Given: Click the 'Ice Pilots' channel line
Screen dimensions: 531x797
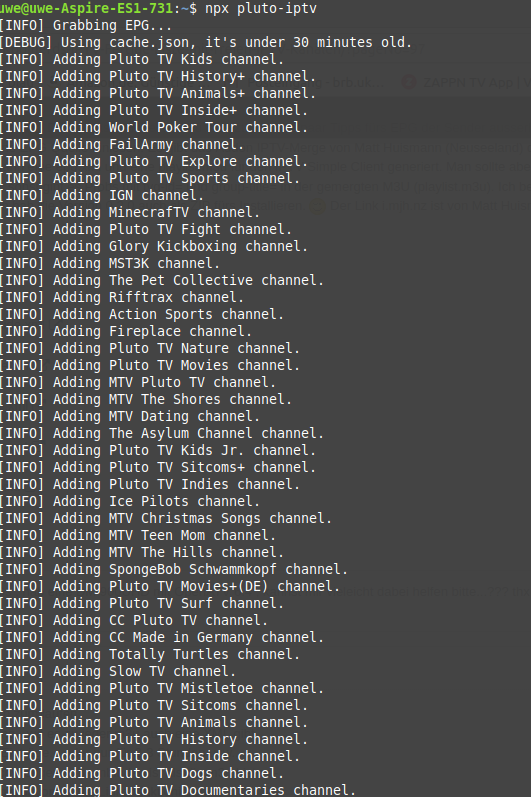Looking at the screenshot, I should coord(130,502).
